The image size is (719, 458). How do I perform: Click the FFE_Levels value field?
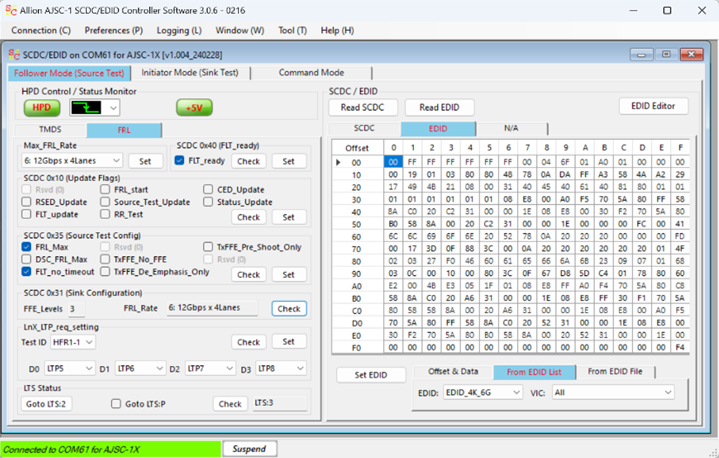(76, 309)
